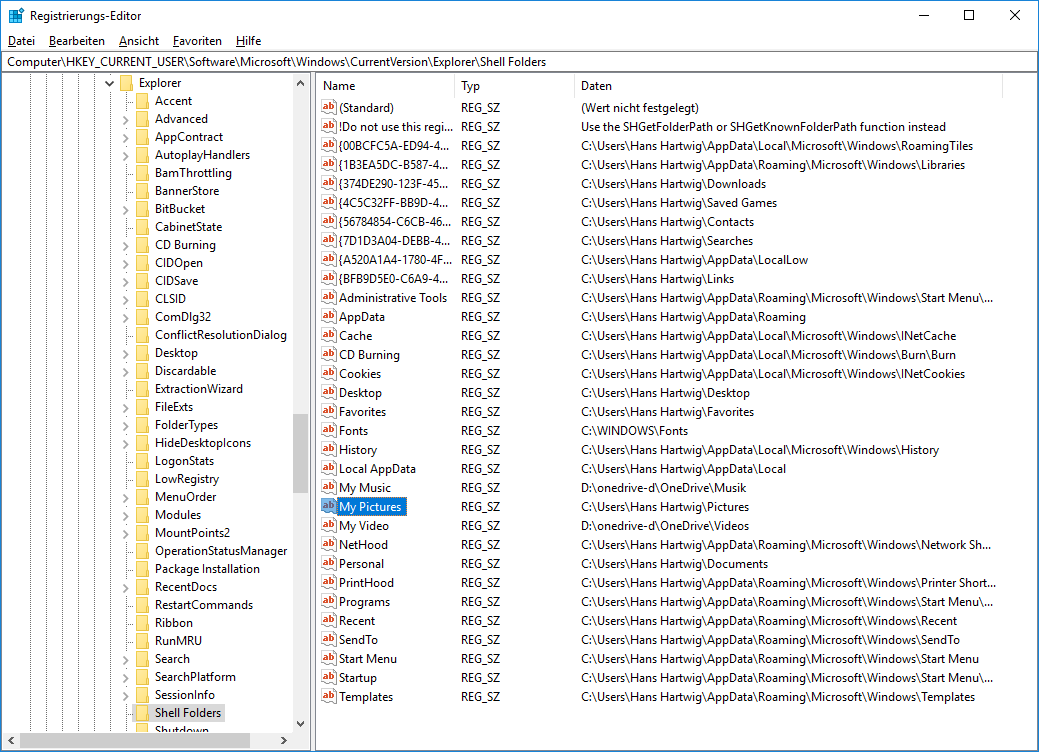Expand the CD Burning tree key
1039x752 pixels.
[x=126, y=245]
